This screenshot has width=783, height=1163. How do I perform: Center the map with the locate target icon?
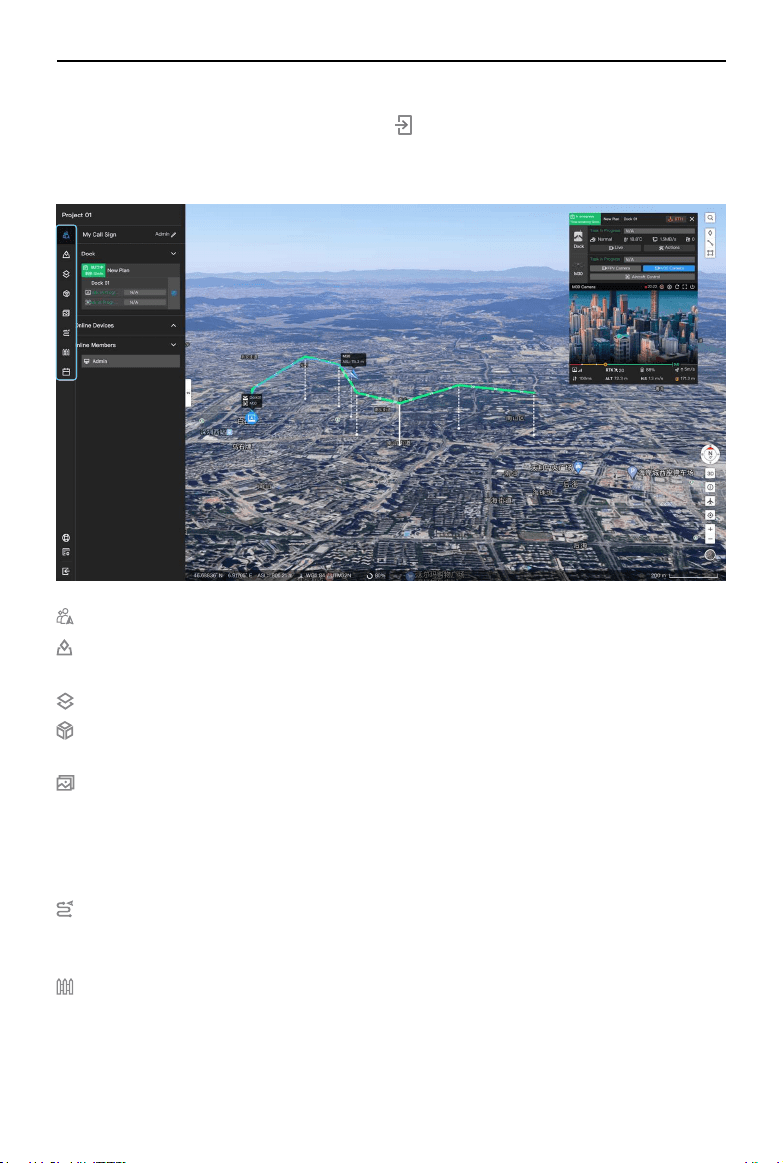(710, 515)
